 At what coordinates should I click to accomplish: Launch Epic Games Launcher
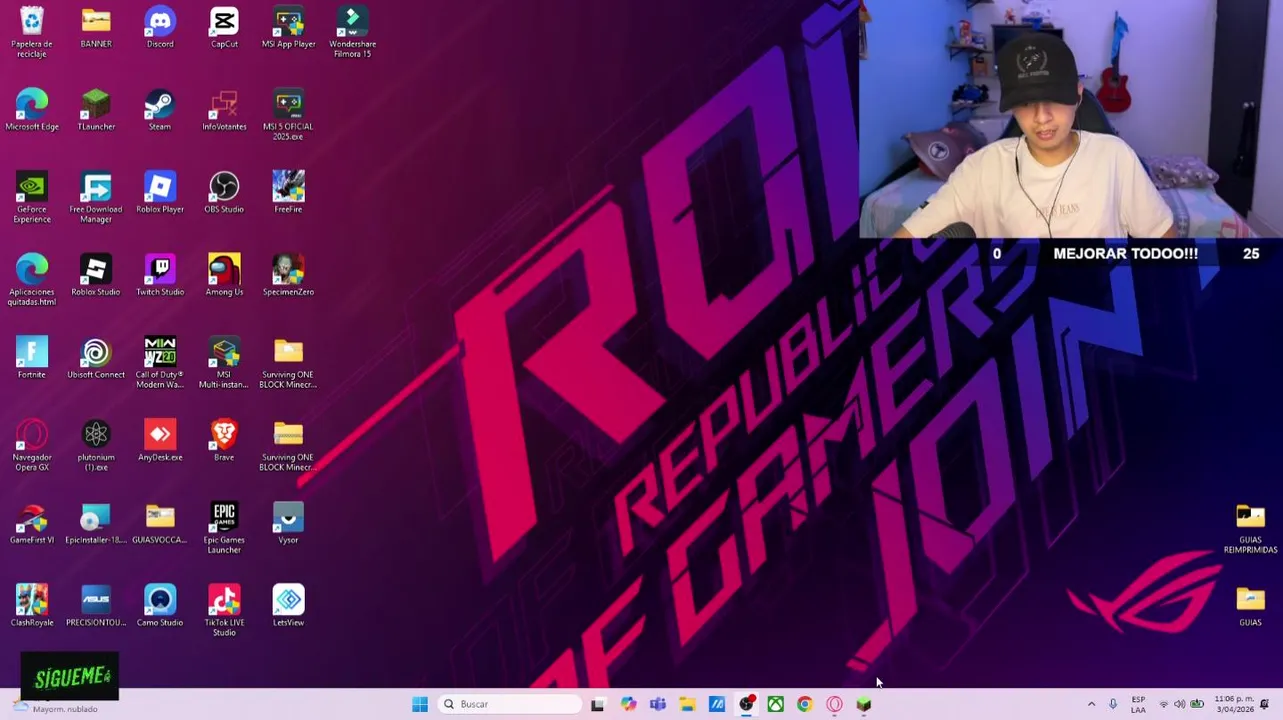224,528
